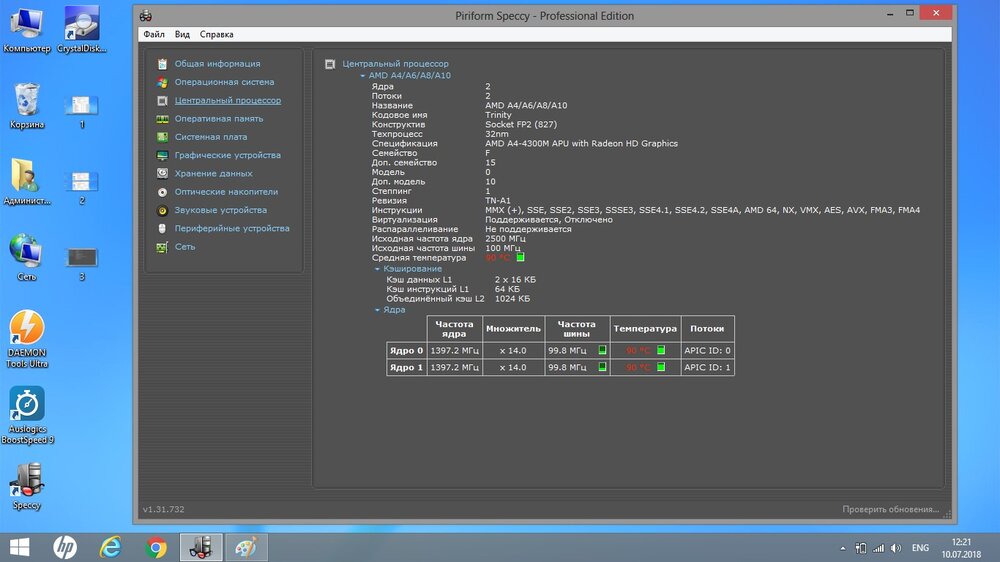Screen dimensions: 1000x562
Task: Open Графические устройства section
Action: [x=227, y=155]
